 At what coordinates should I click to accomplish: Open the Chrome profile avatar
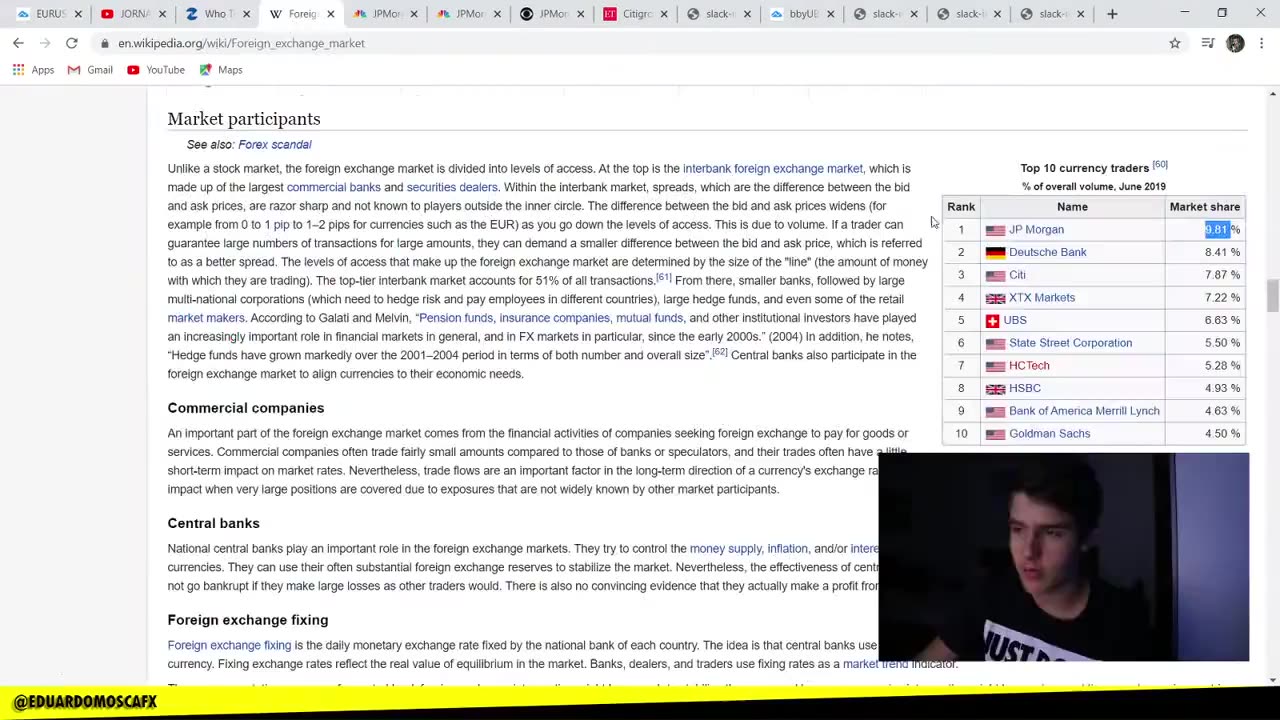1235,43
